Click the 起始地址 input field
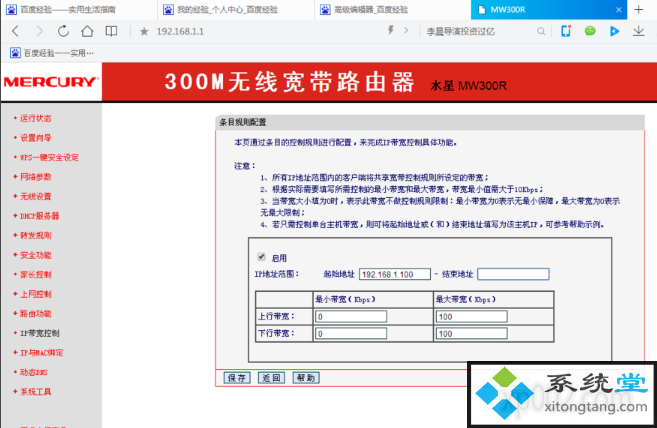 (395, 274)
